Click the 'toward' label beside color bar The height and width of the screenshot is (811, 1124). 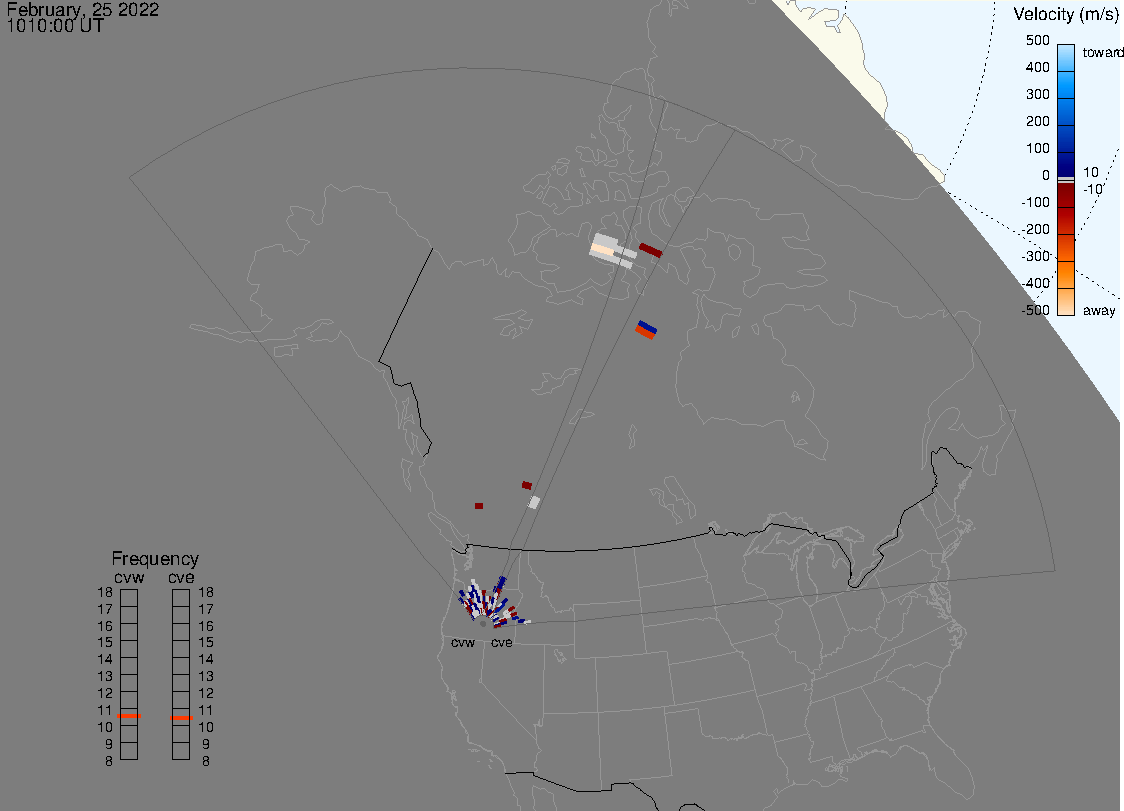(1102, 52)
